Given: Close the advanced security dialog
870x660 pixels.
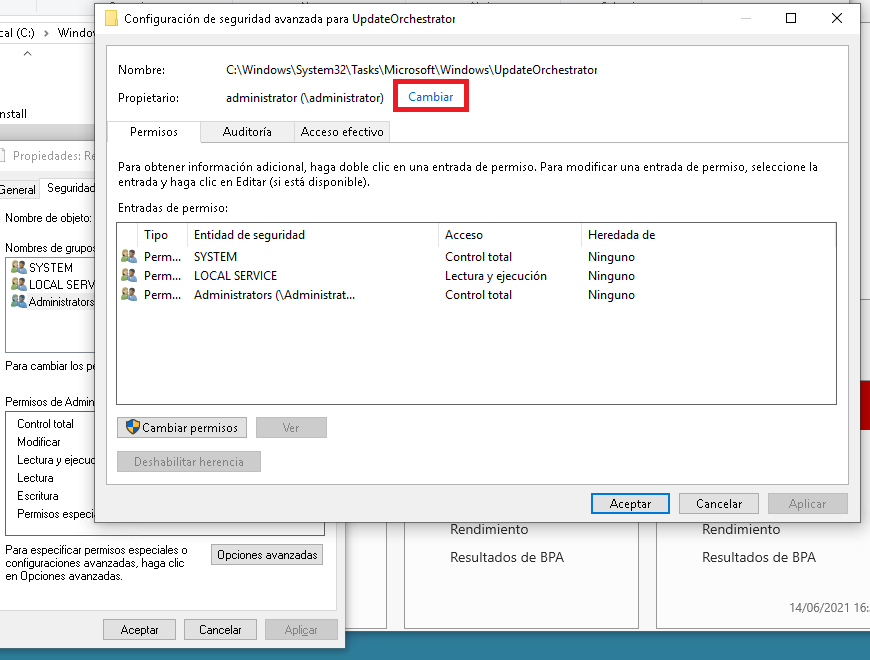Looking at the screenshot, I should coord(837,18).
